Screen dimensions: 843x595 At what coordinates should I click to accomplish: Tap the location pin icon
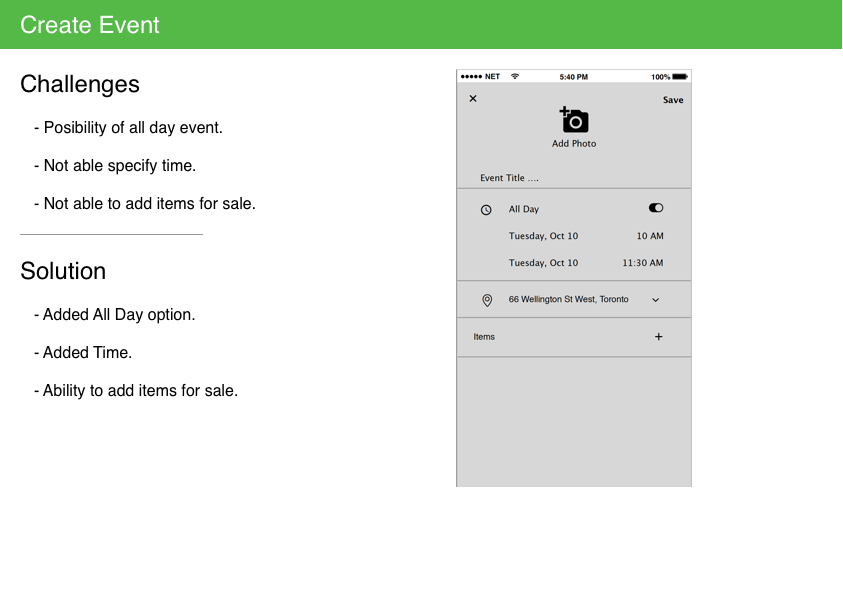click(487, 299)
